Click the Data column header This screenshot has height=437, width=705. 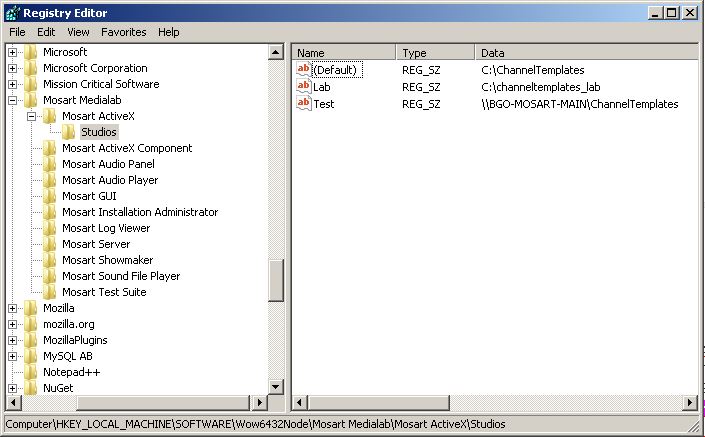pos(586,52)
